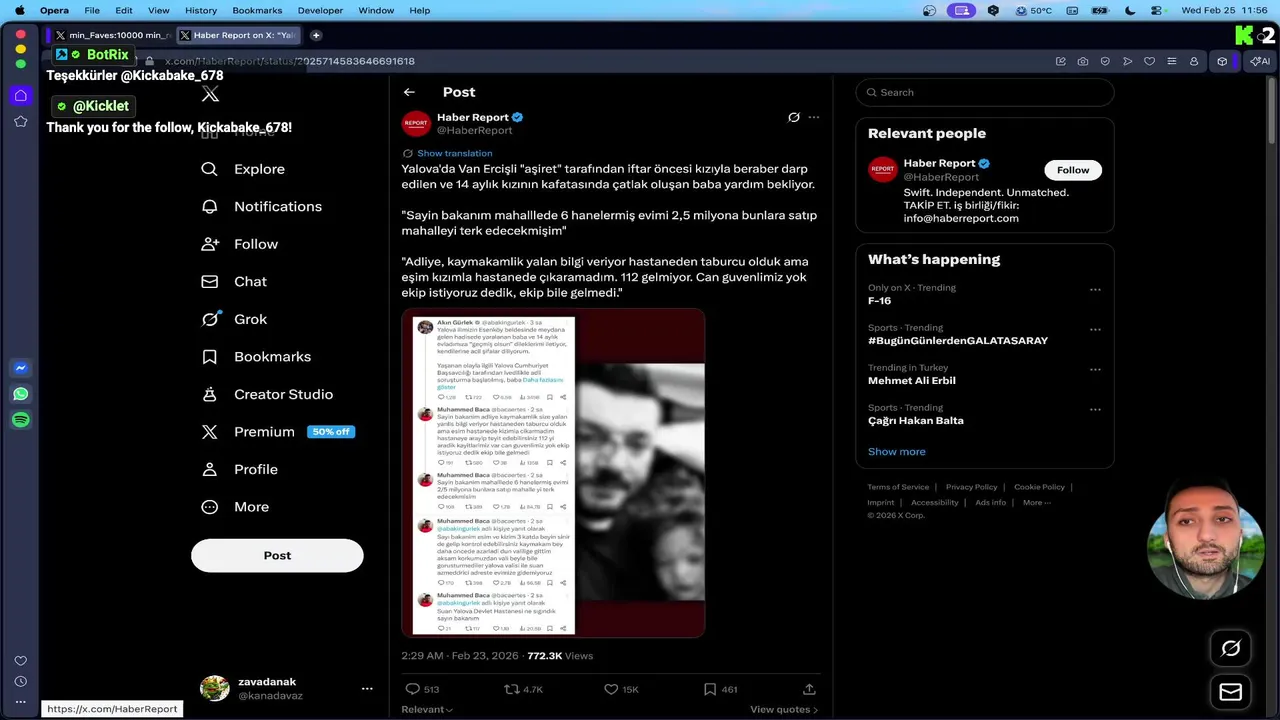Open Premium 50% off item
This screenshot has height=720, width=1280.
point(277,432)
